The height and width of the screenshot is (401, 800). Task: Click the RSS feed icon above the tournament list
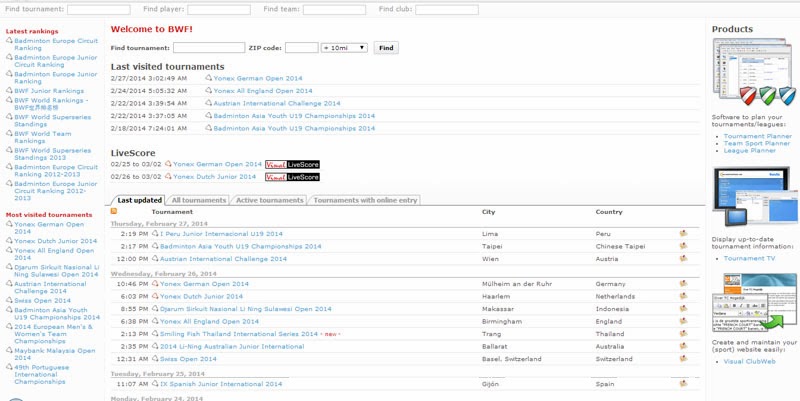pos(114,211)
